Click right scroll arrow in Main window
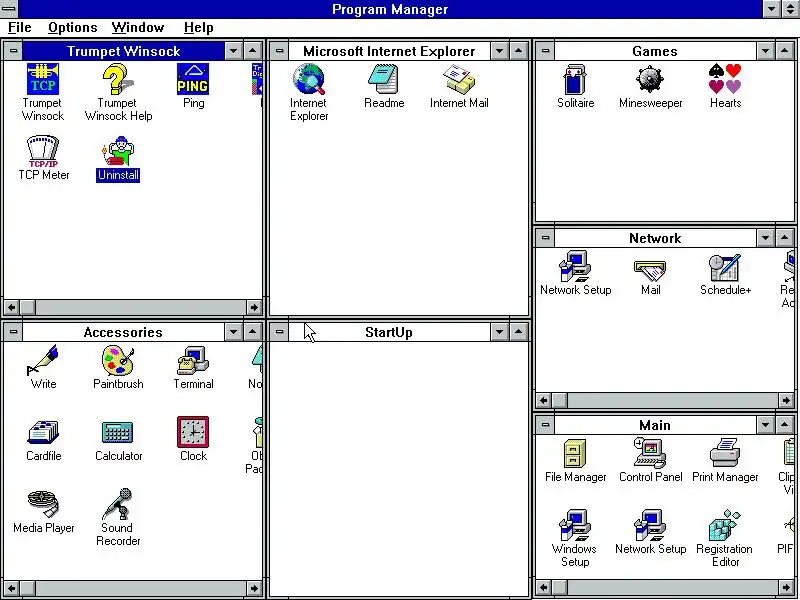Image resolution: width=800 pixels, height=600 pixels. [786, 587]
